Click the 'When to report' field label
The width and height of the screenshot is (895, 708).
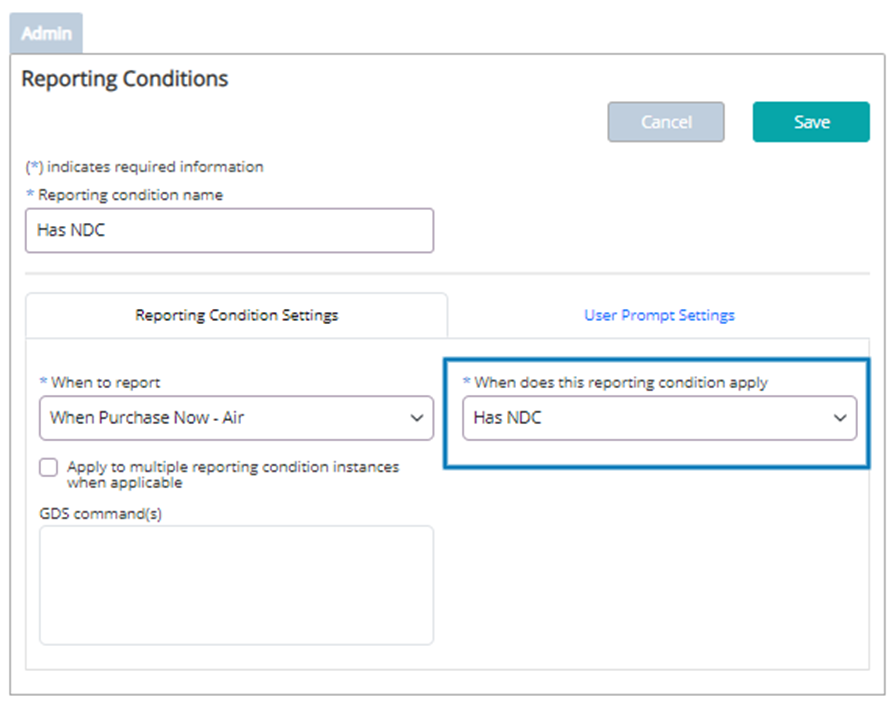click(105, 383)
